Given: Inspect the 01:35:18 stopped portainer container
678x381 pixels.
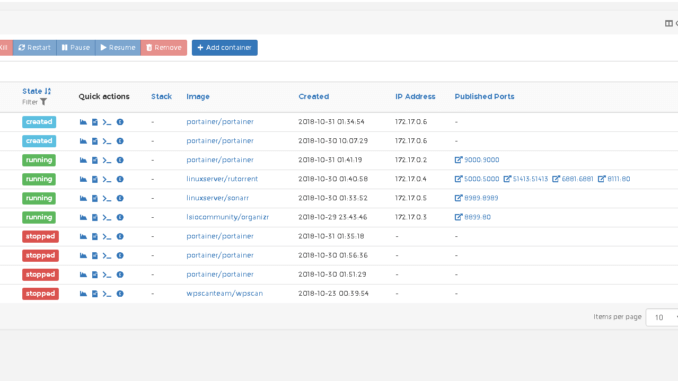Looking at the screenshot, I should click(x=120, y=237).
